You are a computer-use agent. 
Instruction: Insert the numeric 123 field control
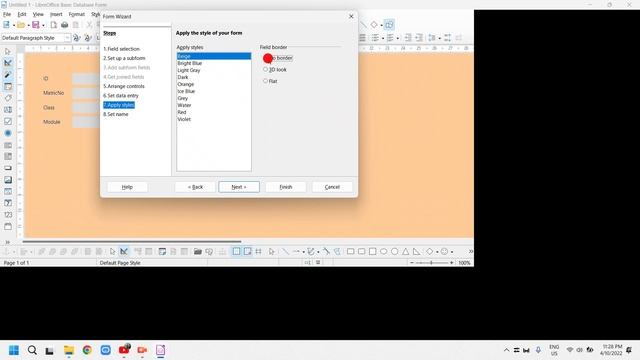point(8,214)
